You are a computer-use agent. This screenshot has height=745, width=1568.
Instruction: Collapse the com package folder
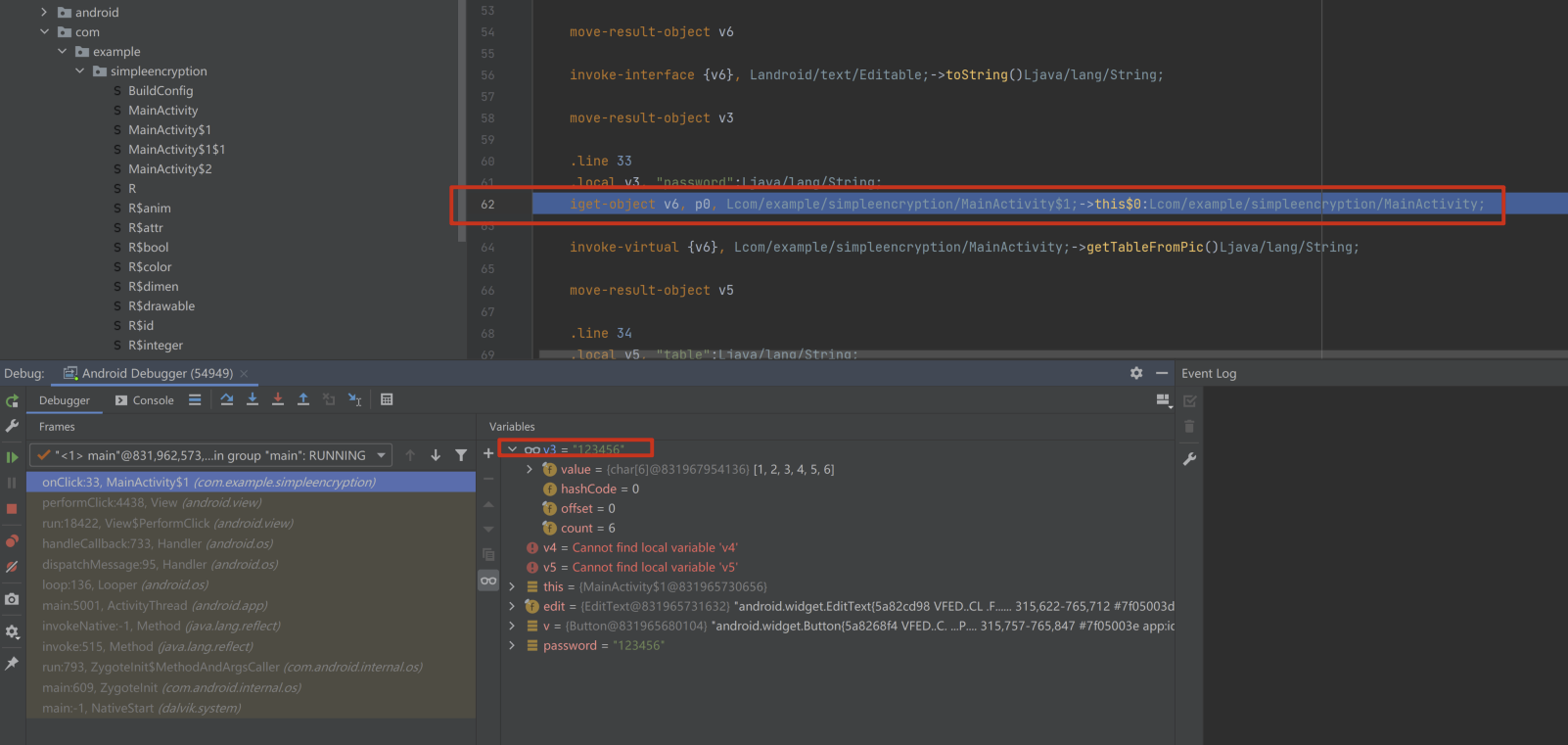pos(44,31)
